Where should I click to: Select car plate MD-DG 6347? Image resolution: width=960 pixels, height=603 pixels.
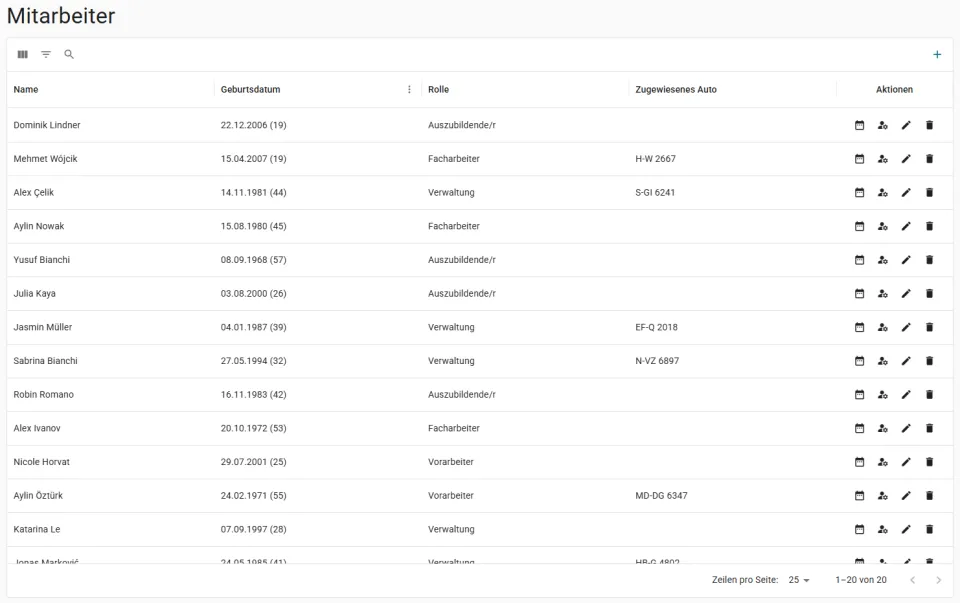click(661, 495)
